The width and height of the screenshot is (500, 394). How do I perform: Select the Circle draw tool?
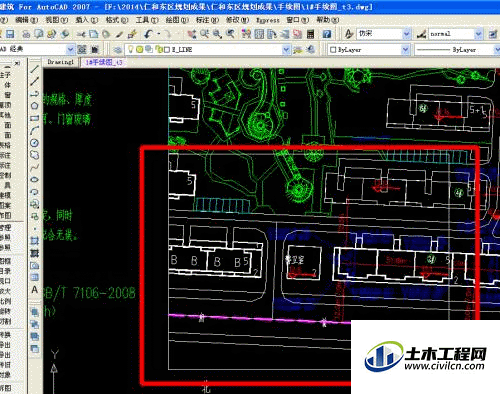tap(35, 143)
